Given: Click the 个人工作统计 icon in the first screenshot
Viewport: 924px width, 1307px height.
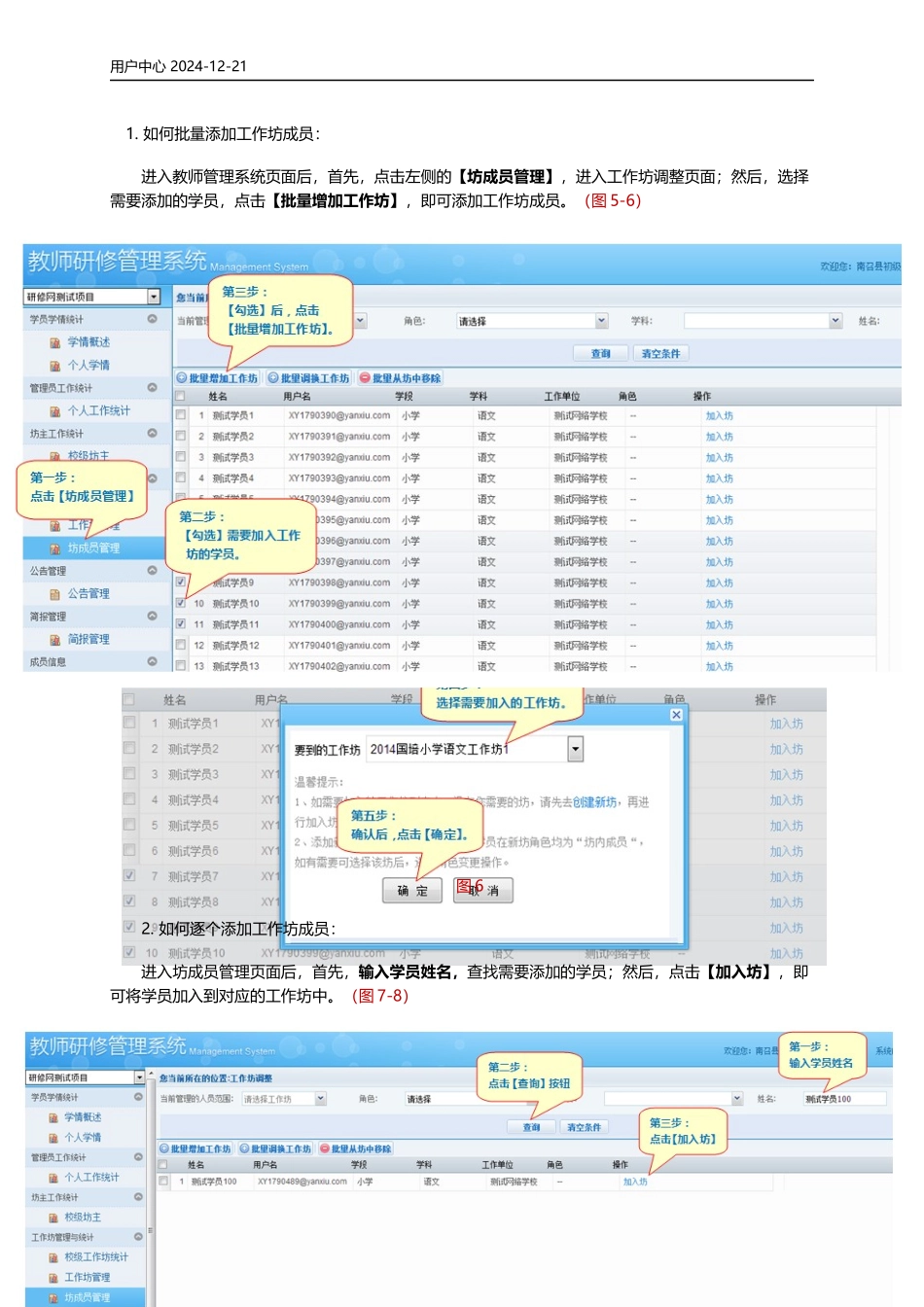Looking at the screenshot, I should [55, 411].
